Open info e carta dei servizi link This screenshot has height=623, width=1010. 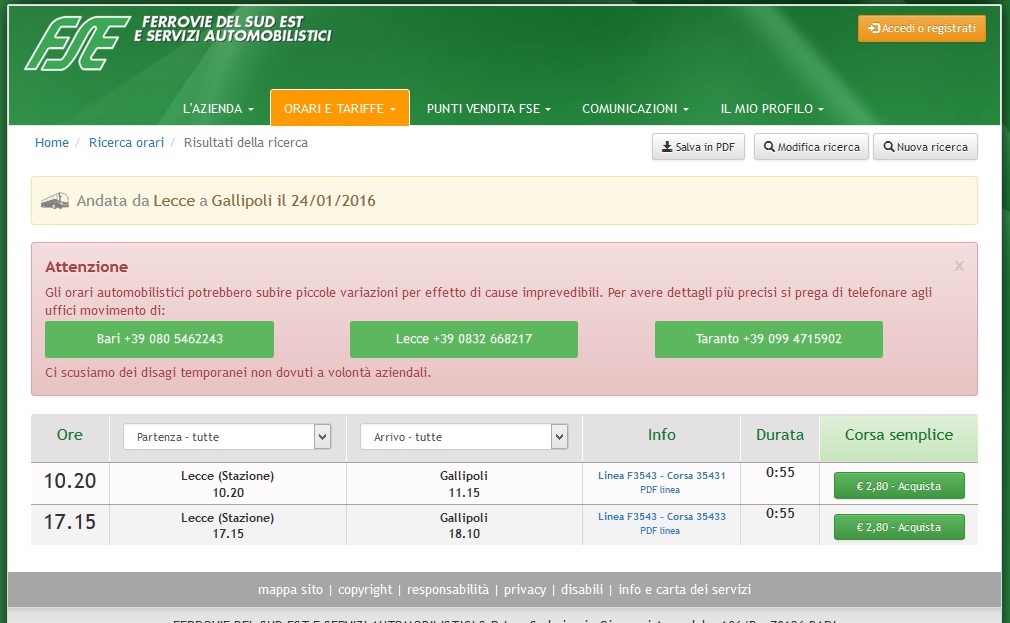(684, 589)
